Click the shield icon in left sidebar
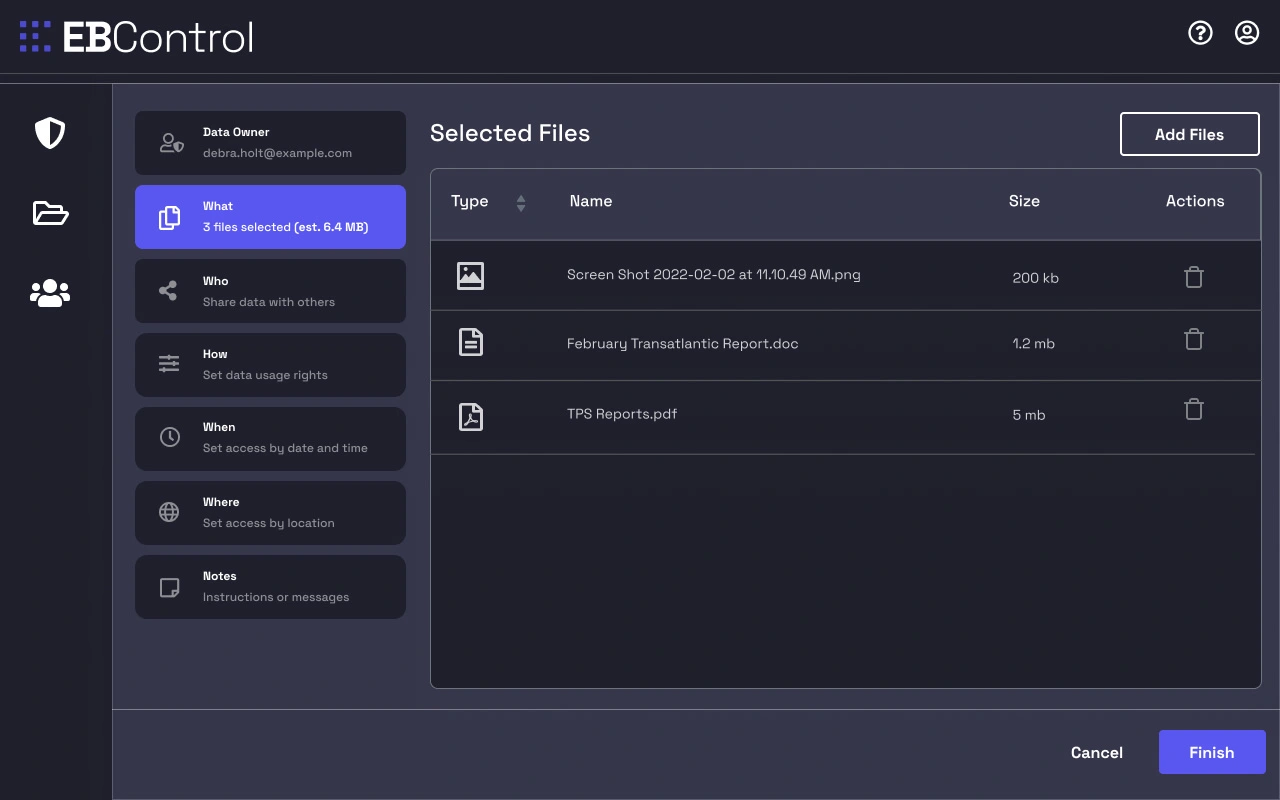This screenshot has height=800, width=1280. pos(50,133)
